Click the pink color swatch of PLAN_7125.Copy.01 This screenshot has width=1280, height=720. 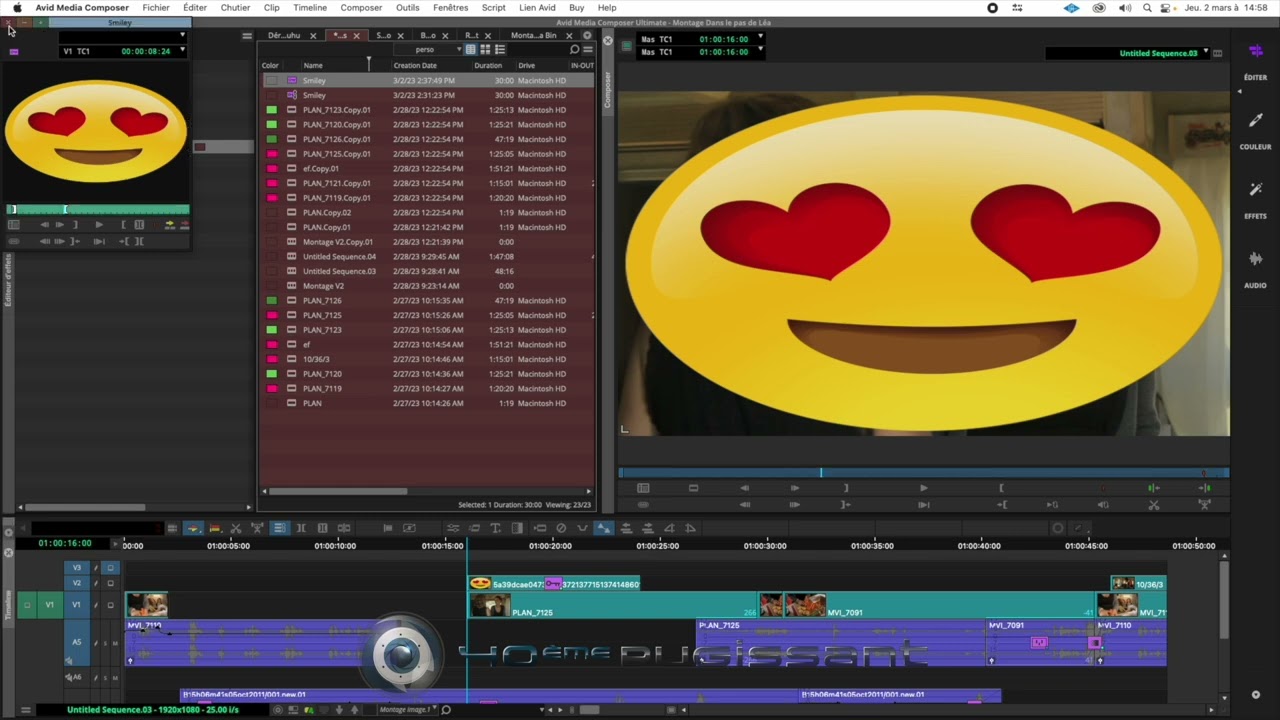point(271,154)
